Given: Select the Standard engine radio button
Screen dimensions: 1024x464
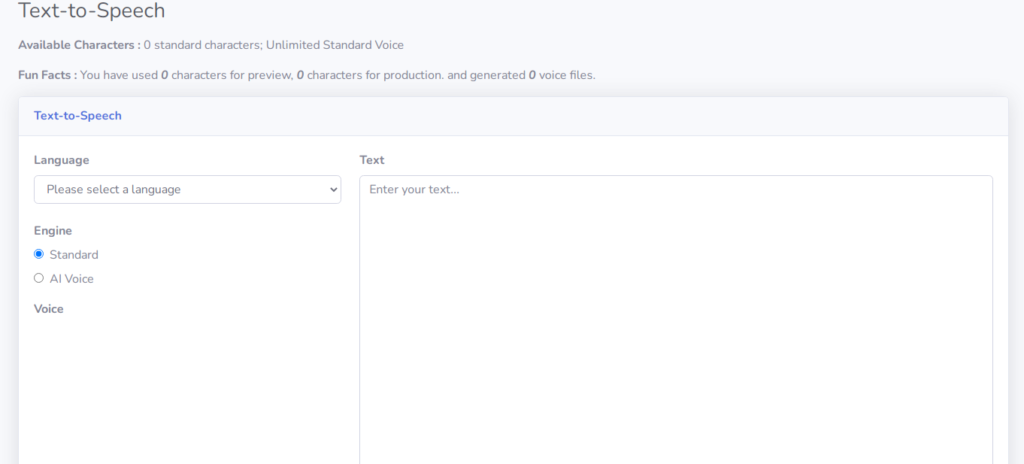Looking at the screenshot, I should [39, 254].
